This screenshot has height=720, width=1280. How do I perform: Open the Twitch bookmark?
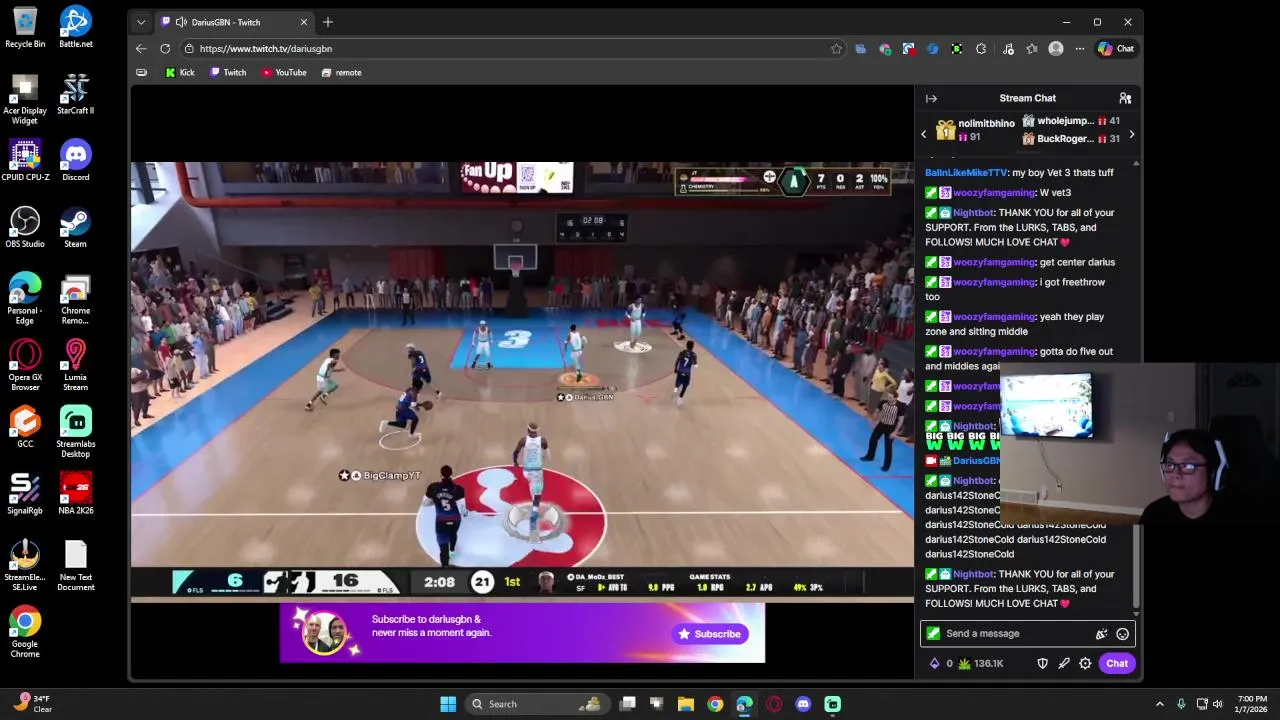(x=228, y=72)
